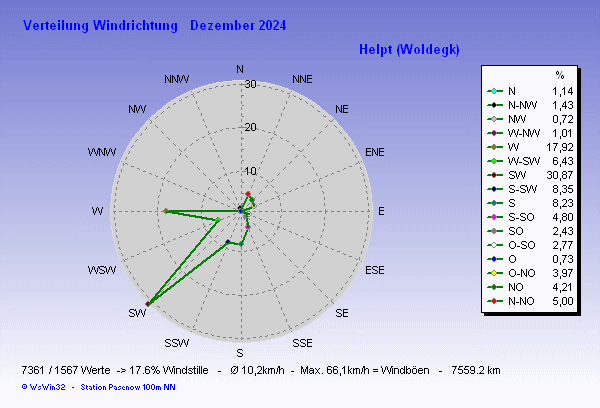Click the NNW compass label
This screenshot has width=600, height=408.
pyautogui.click(x=177, y=79)
